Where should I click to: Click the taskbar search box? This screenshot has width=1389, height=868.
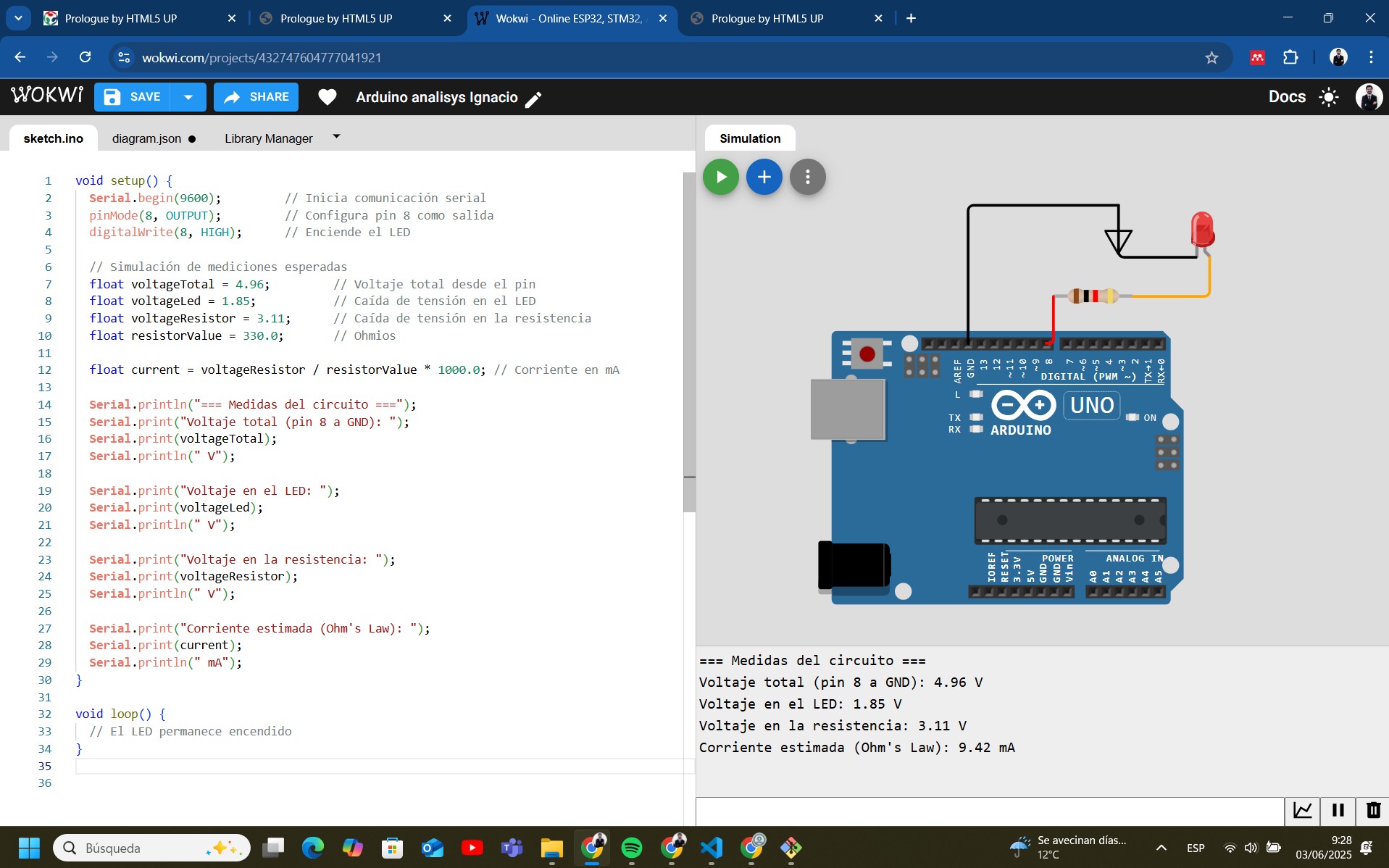(151, 848)
